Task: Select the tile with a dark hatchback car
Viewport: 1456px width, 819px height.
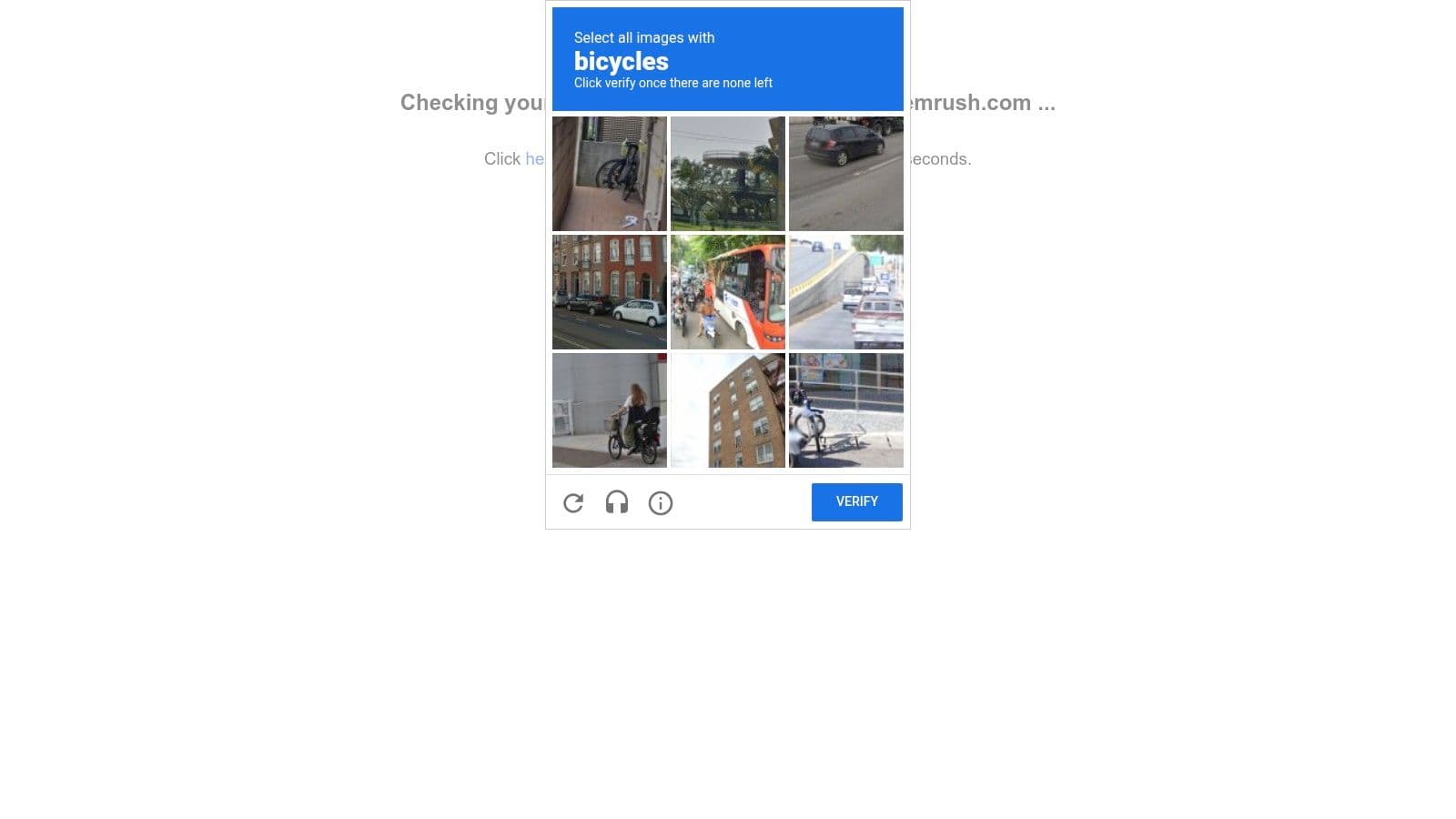Action: (x=846, y=174)
